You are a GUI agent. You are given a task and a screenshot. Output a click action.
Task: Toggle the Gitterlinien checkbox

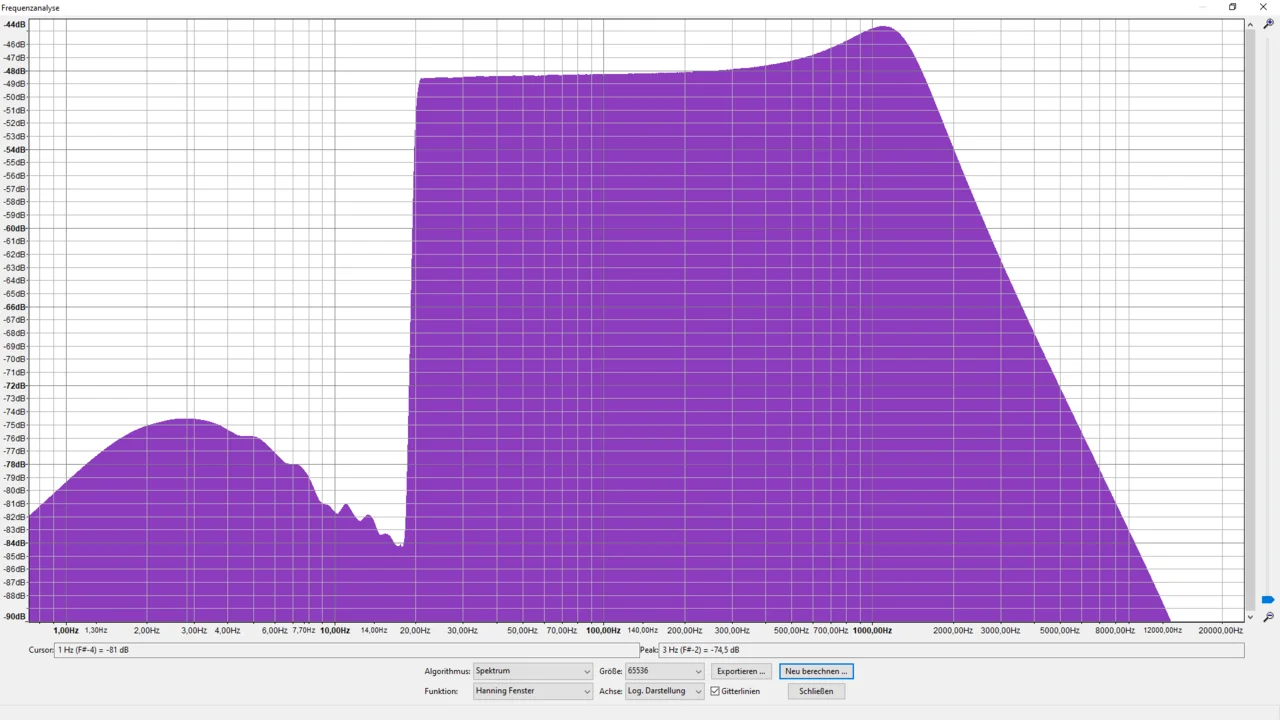tap(715, 691)
